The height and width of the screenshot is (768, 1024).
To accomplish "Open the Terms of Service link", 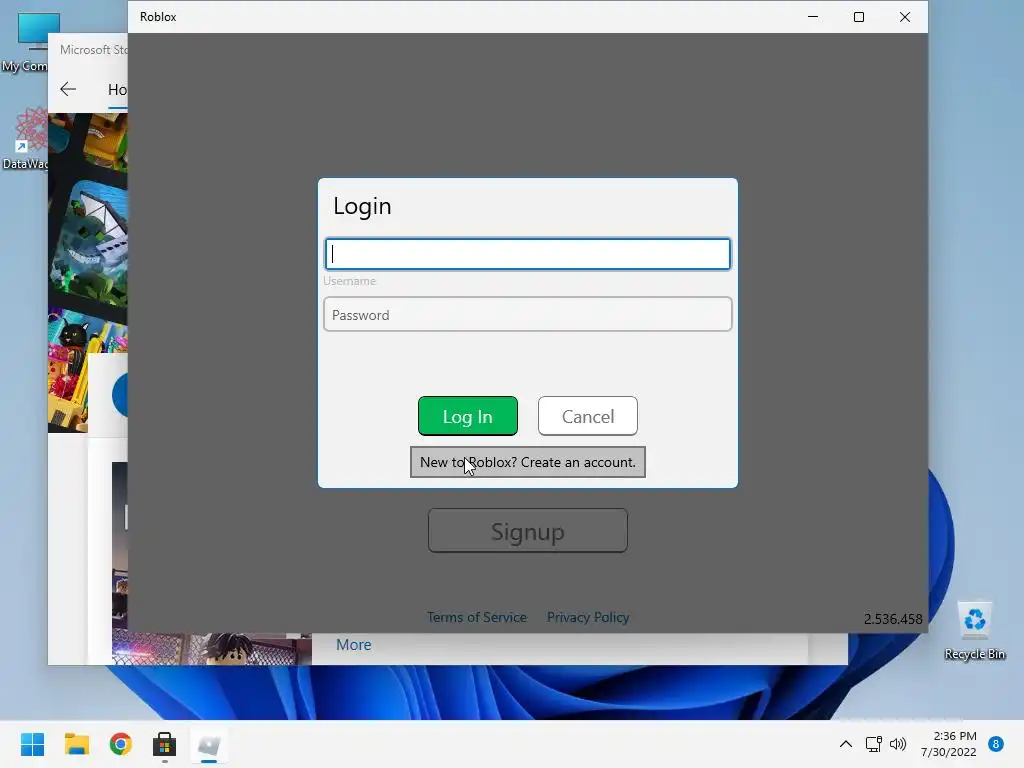I will point(477,617).
